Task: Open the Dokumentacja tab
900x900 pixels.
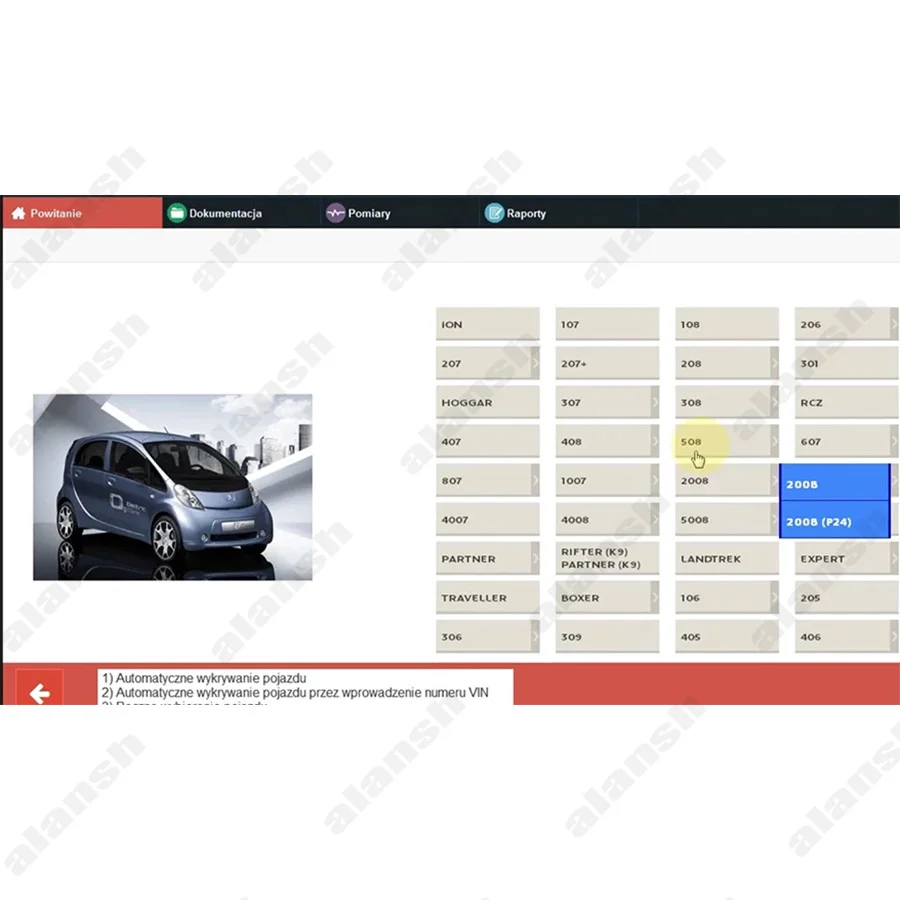Action: pos(242,212)
